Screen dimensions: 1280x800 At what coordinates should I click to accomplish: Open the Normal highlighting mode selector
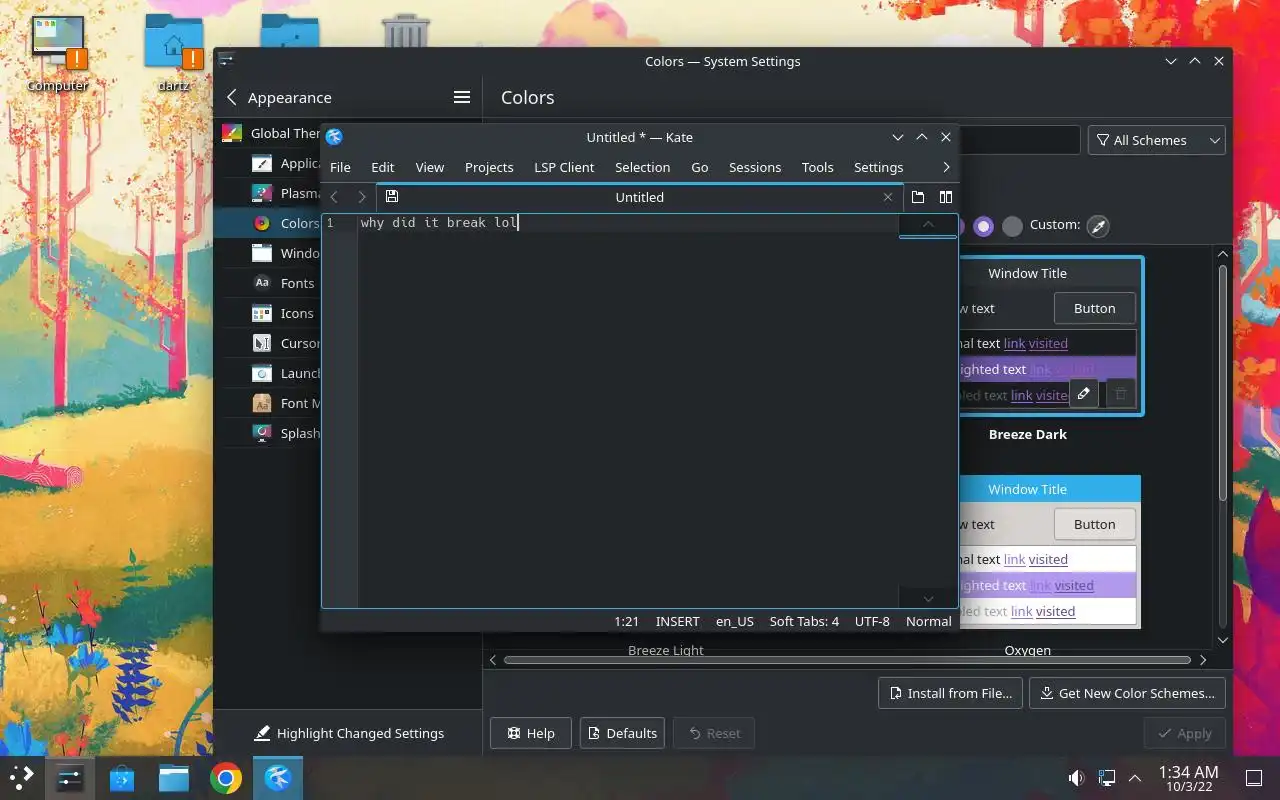[x=929, y=621]
